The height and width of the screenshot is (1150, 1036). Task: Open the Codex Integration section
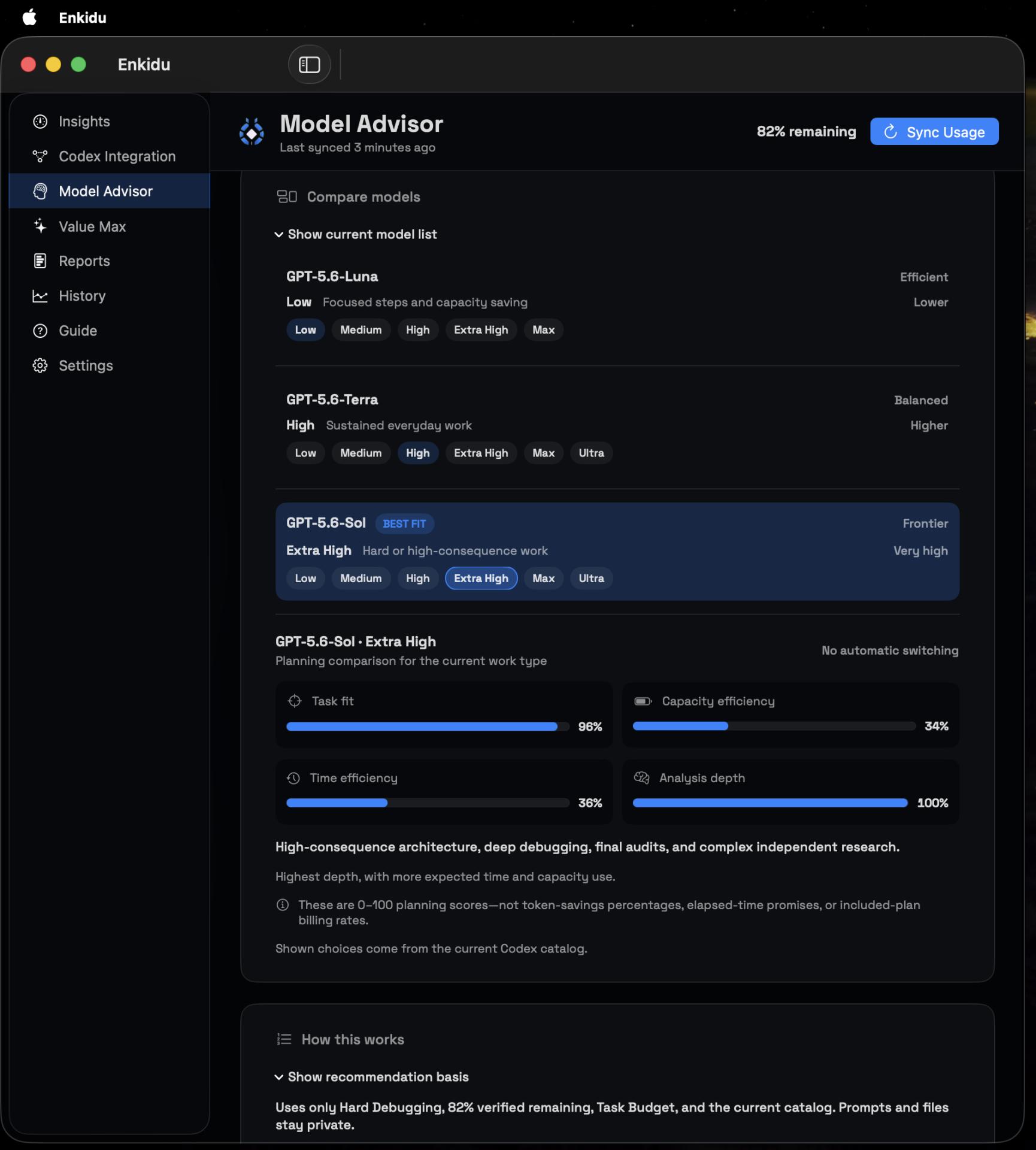click(110, 156)
